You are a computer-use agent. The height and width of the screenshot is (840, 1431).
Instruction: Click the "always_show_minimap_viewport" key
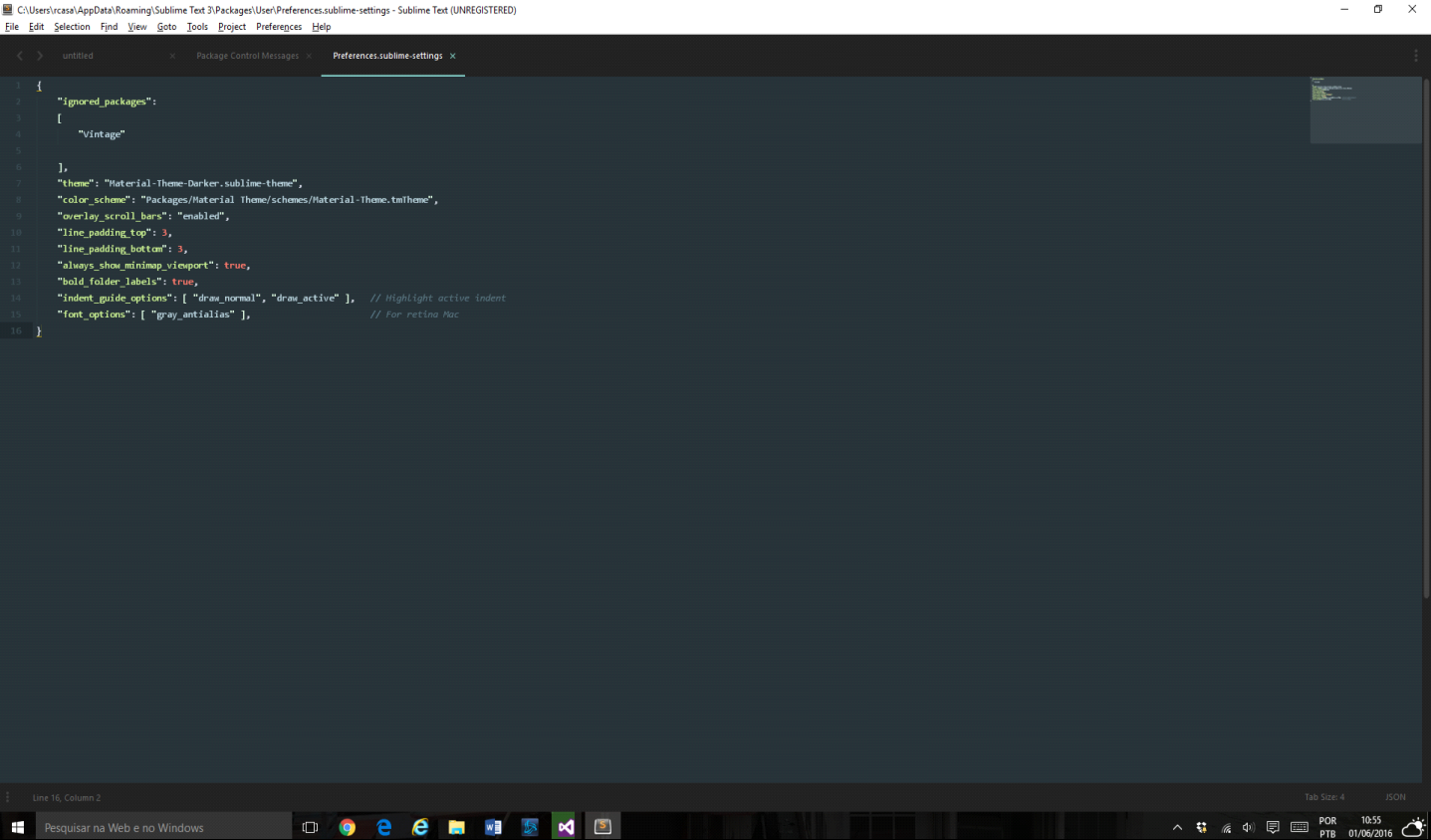[x=135, y=266]
